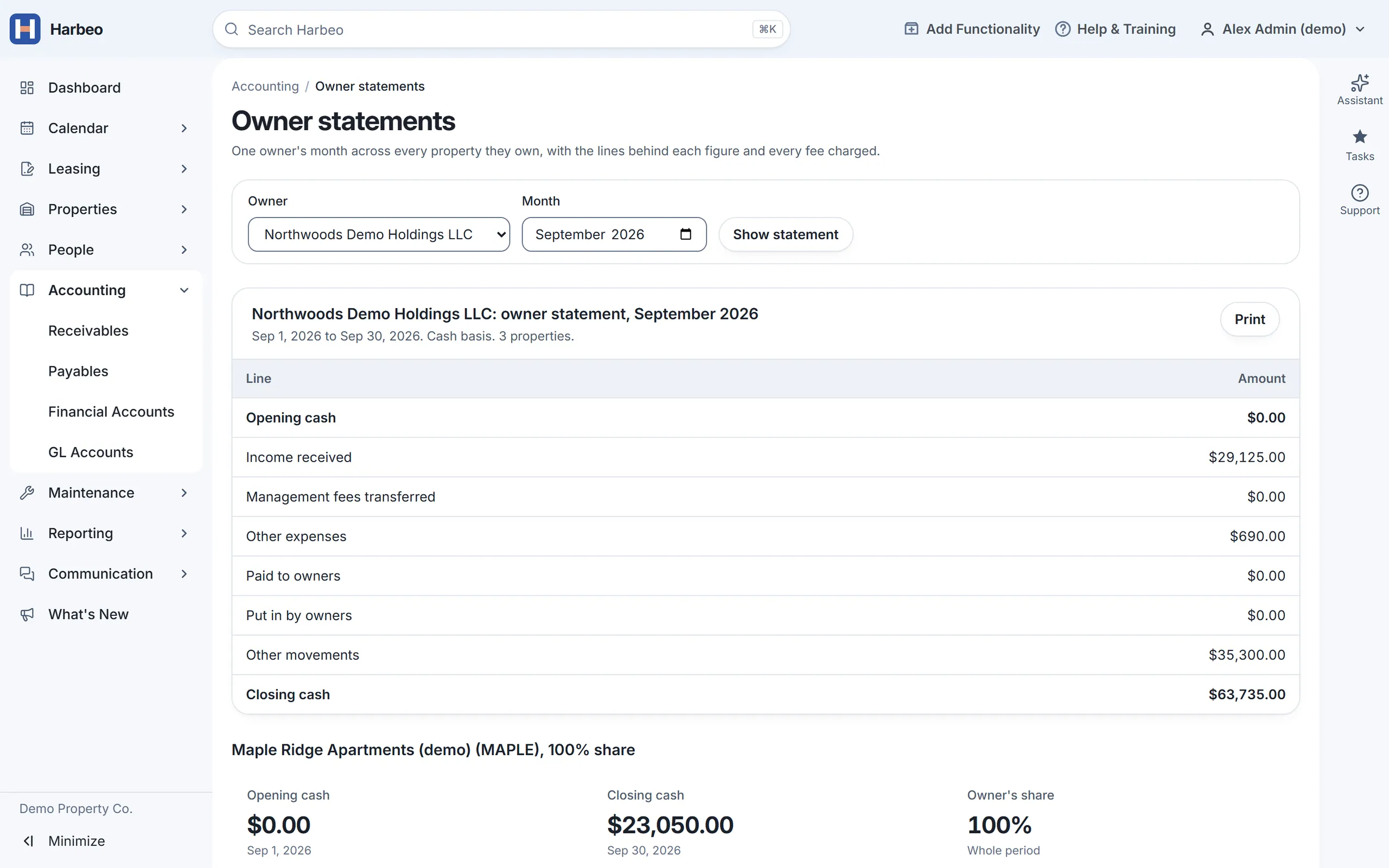This screenshot has width=1389, height=868.
Task: Expand the Communication menu chevron
Action: point(184,573)
